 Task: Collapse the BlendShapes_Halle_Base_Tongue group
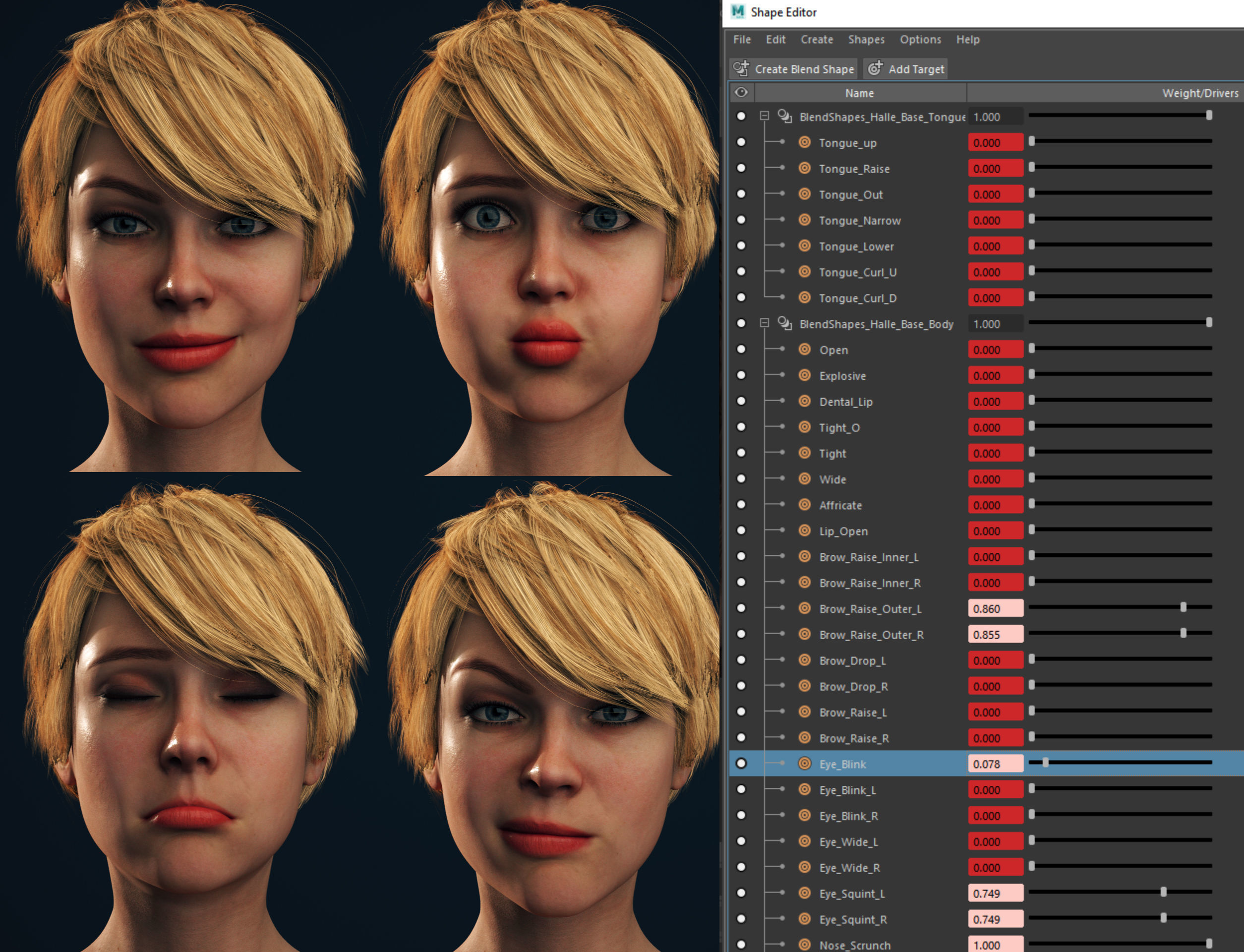pos(764,116)
